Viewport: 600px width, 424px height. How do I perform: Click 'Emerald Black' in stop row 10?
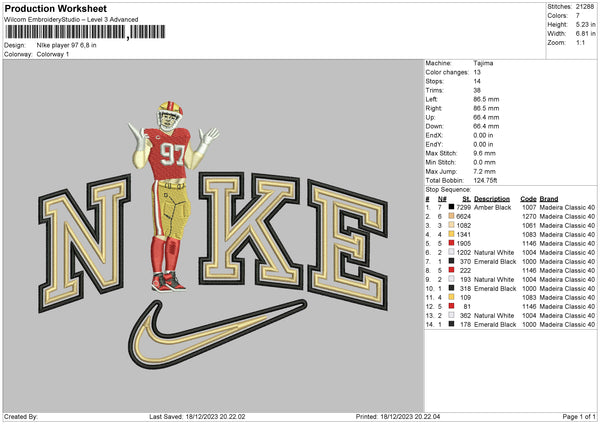pyautogui.click(x=495, y=288)
